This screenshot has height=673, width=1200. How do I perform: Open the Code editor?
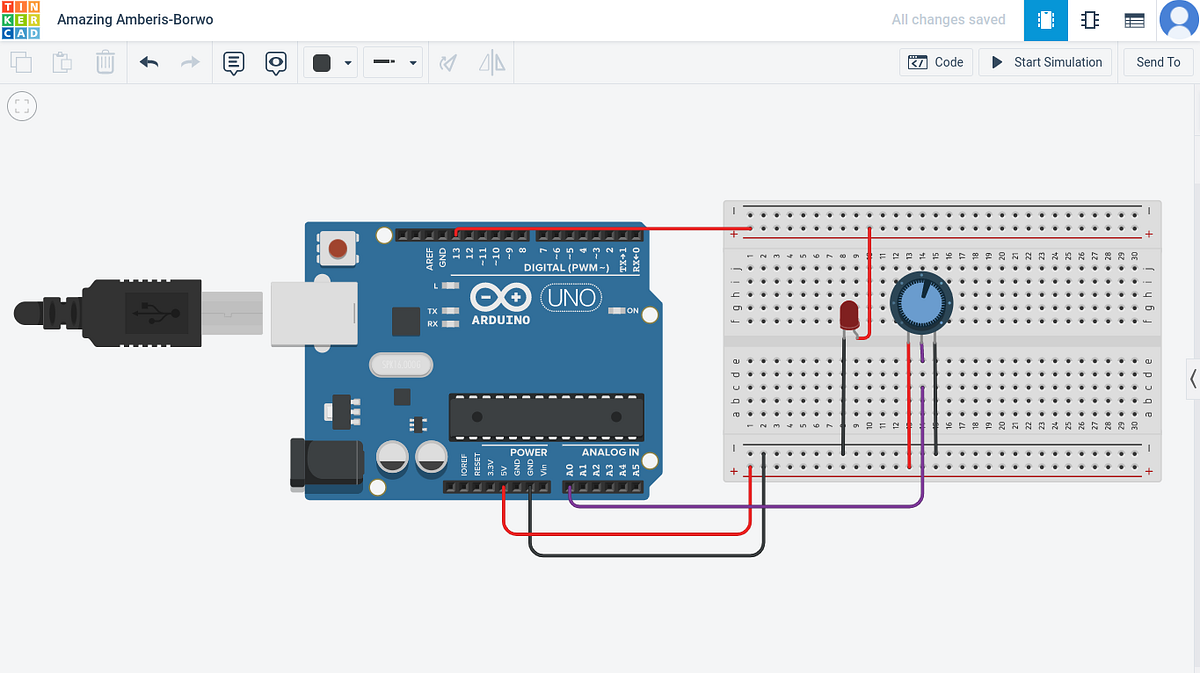click(935, 62)
